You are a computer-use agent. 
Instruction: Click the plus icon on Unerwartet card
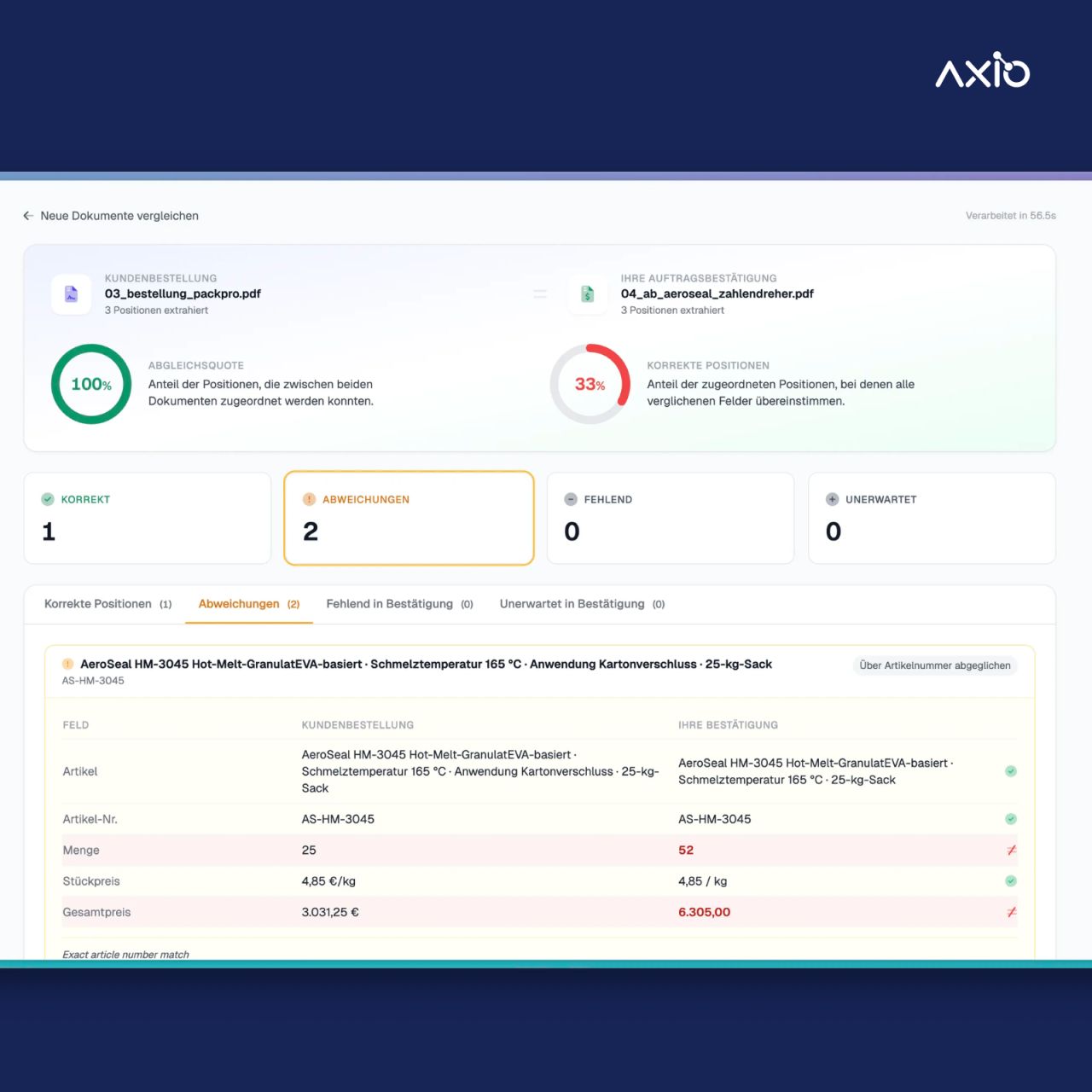coord(832,499)
